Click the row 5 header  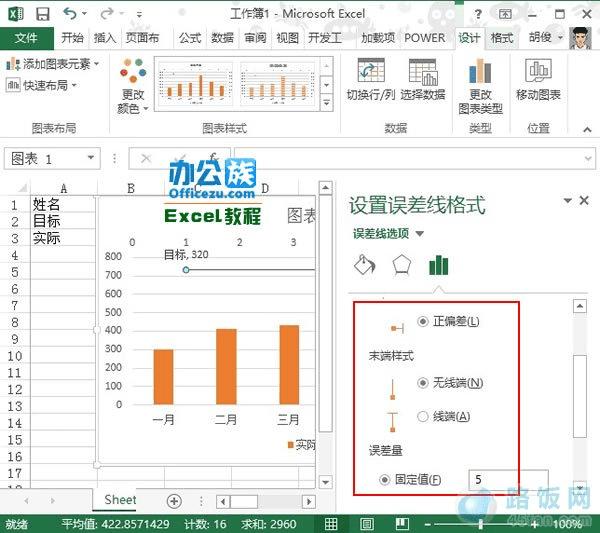15,272
